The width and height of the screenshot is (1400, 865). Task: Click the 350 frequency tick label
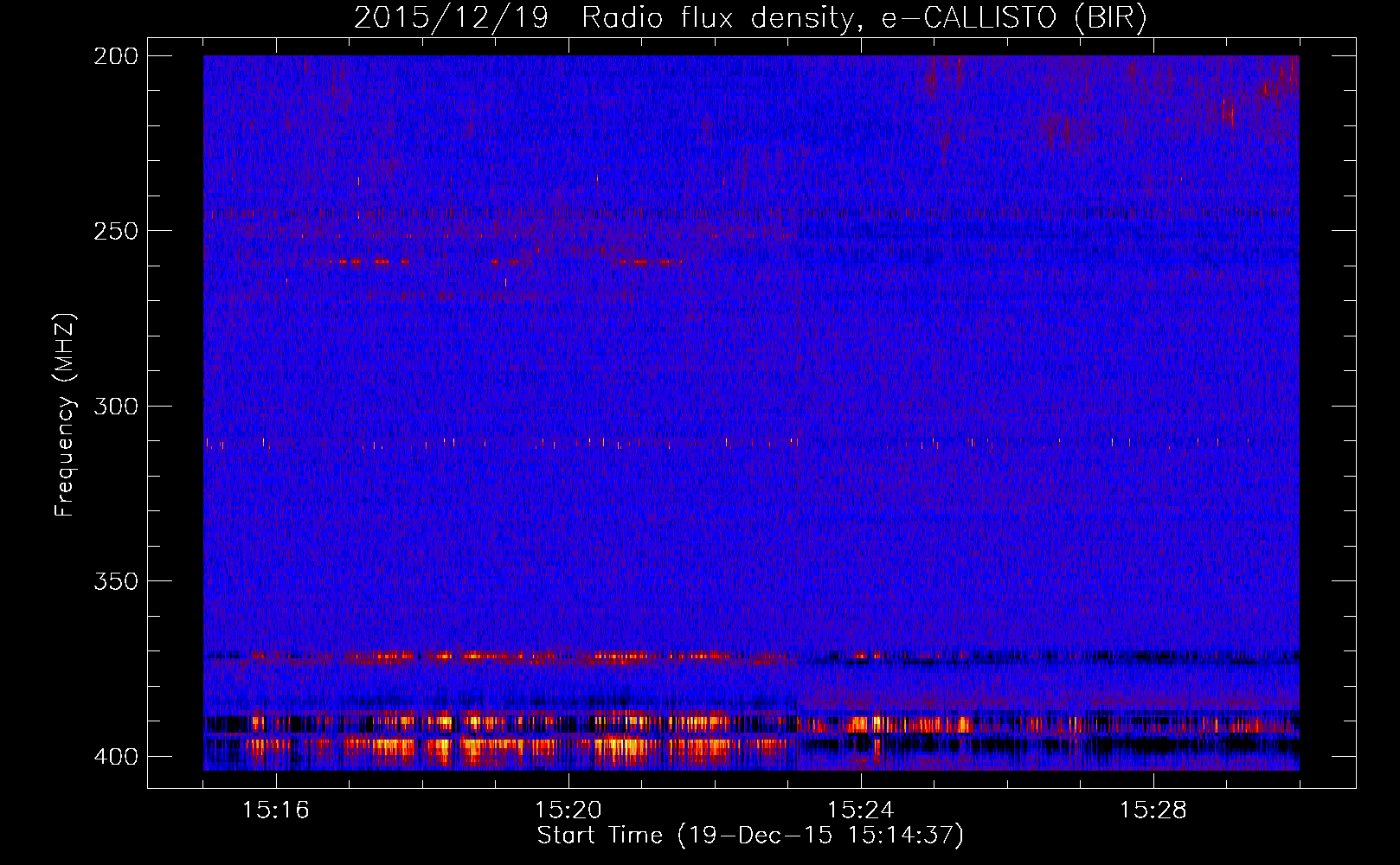click(115, 581)
